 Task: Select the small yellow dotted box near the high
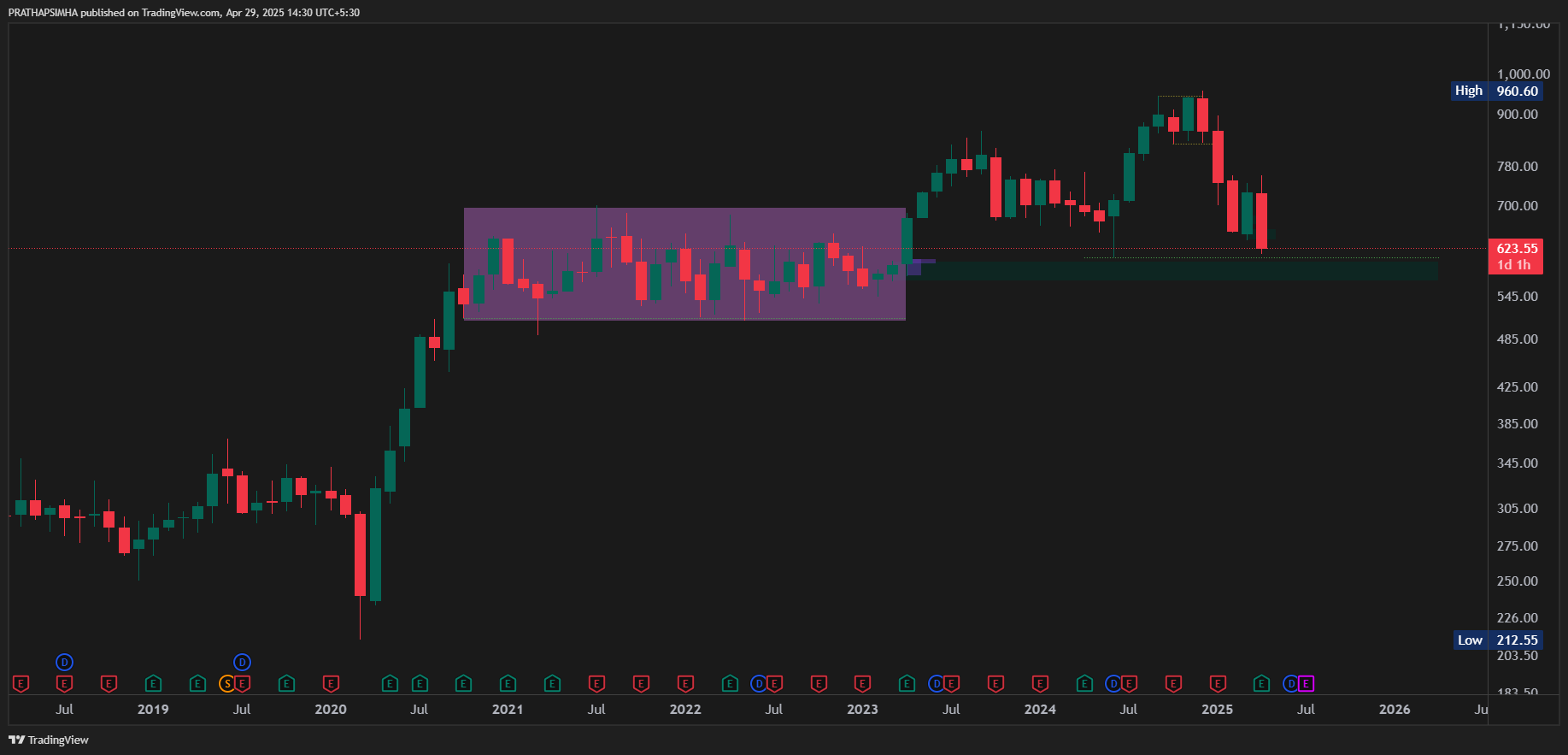pyautogui.click(x=1184, y=120)
